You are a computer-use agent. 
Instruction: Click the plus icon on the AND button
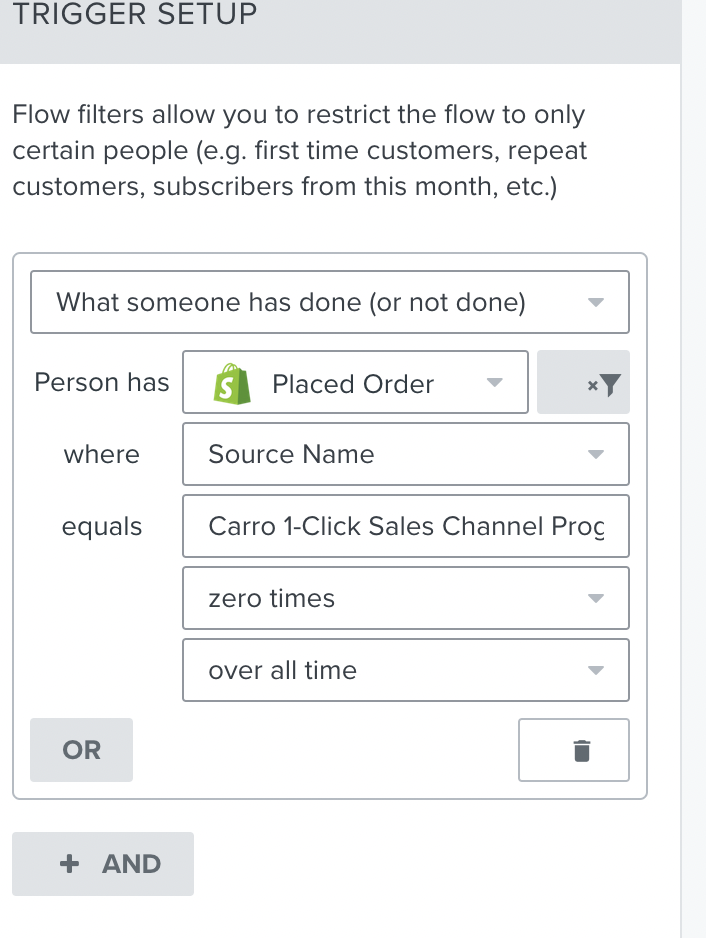point(70,864)
